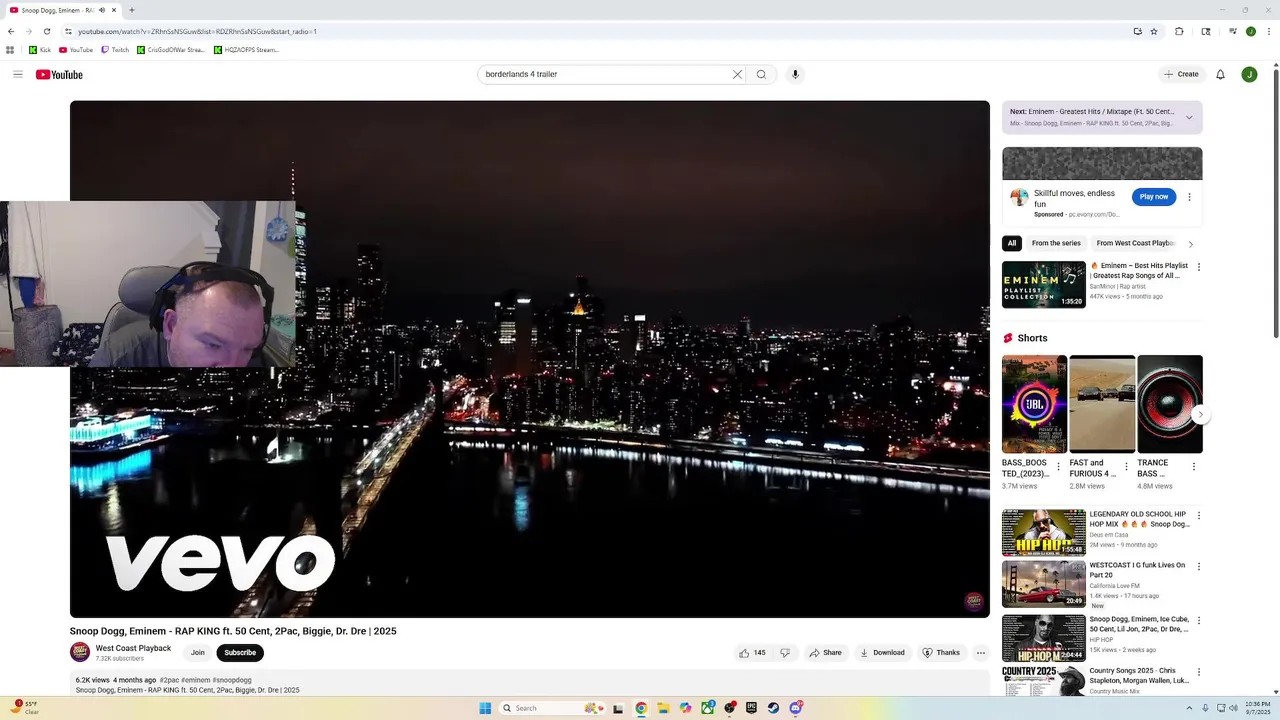Select the All filter chip

[1012, 243]
